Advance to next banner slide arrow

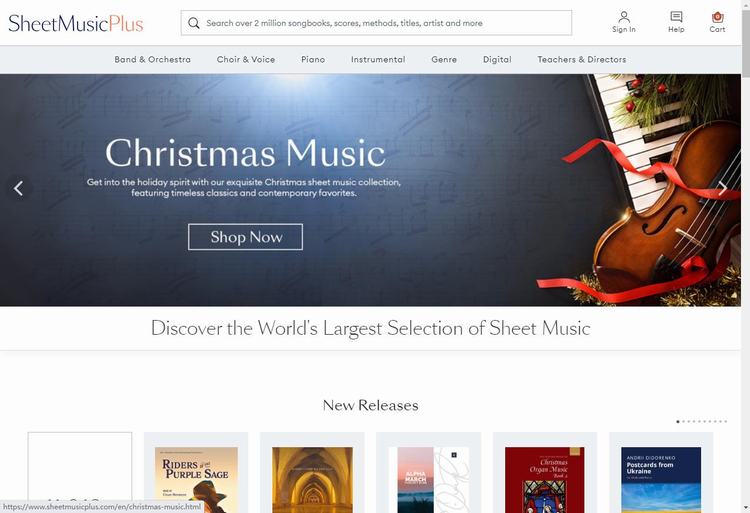coord(723,188)
